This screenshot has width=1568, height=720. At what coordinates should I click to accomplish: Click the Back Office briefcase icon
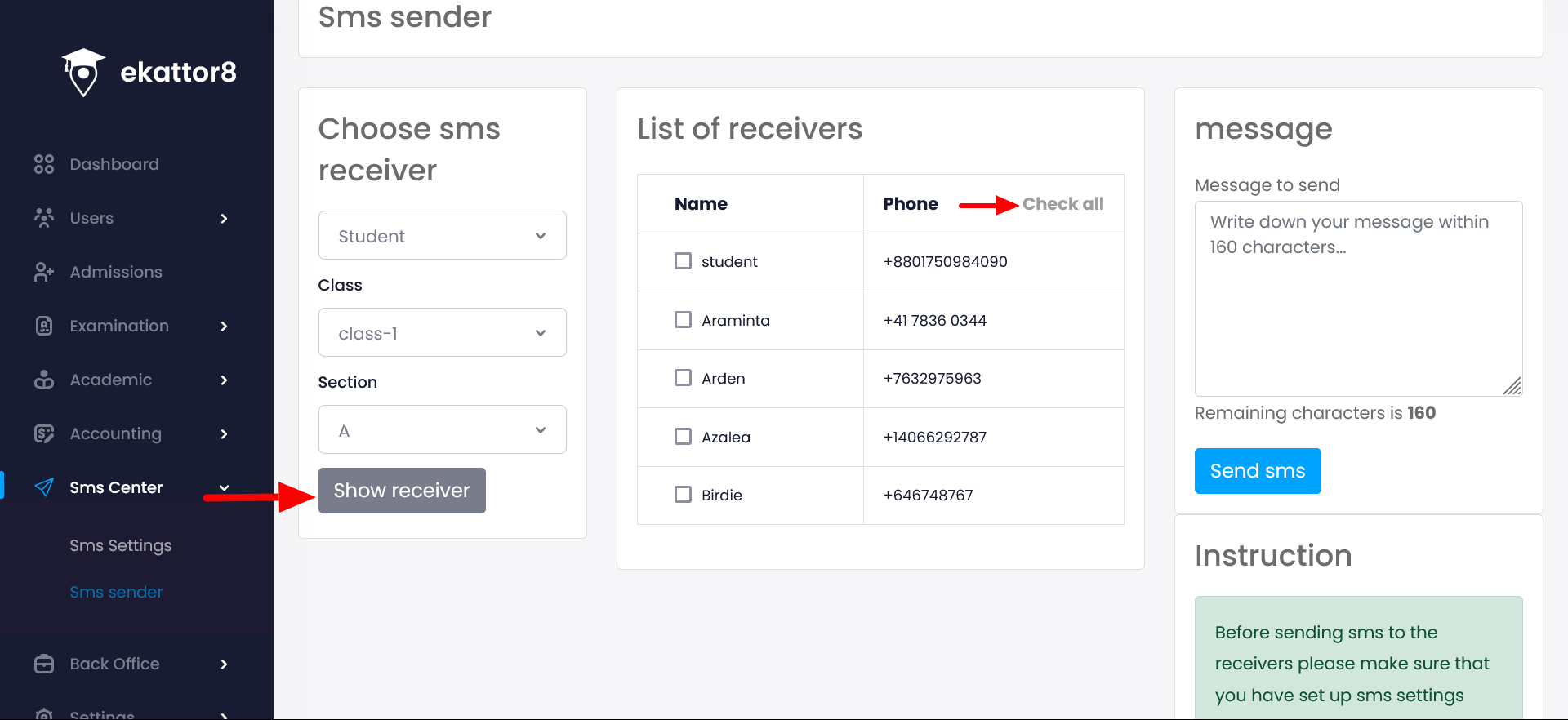[44, 664]
